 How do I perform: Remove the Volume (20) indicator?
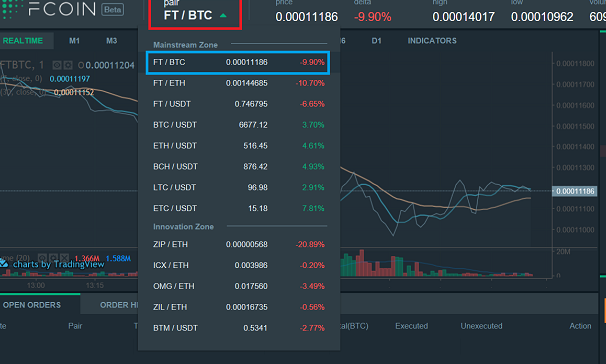(x=65, y=258)
